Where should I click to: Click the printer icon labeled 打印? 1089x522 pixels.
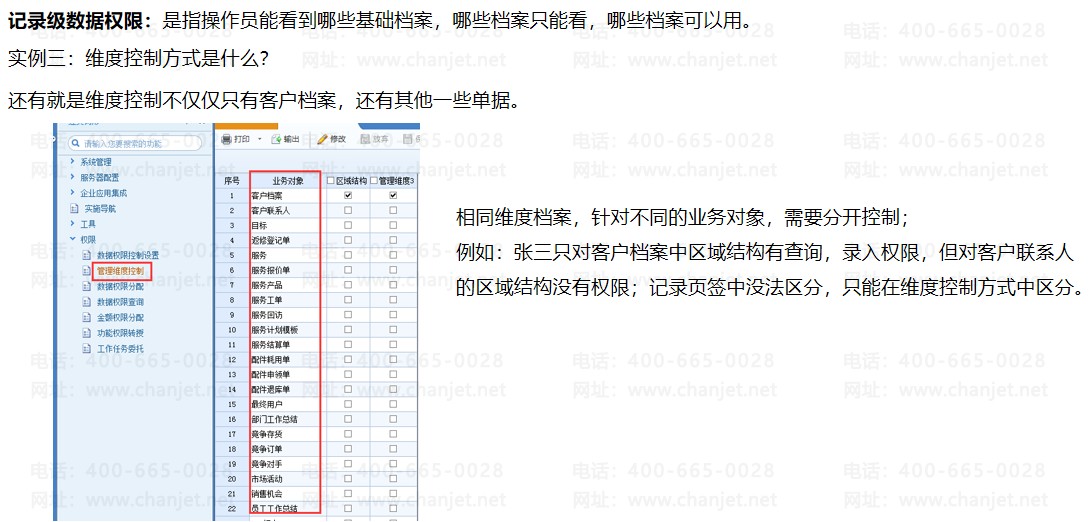tap(227, 139)
